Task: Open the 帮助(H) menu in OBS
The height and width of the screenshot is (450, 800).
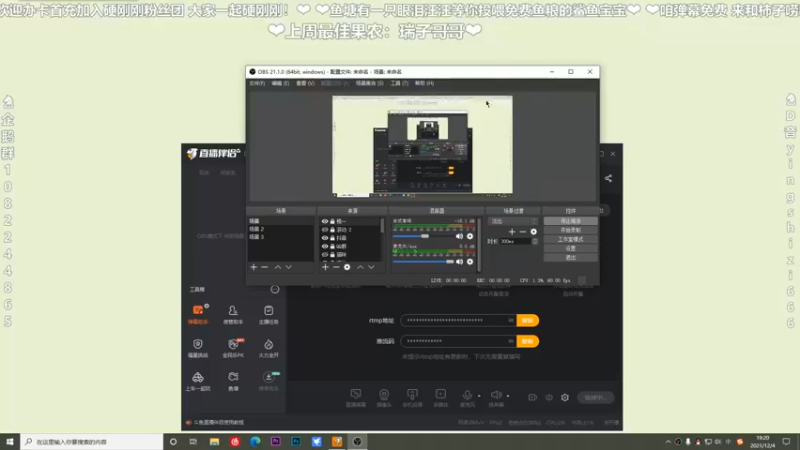Action: [x=424, y=83]
